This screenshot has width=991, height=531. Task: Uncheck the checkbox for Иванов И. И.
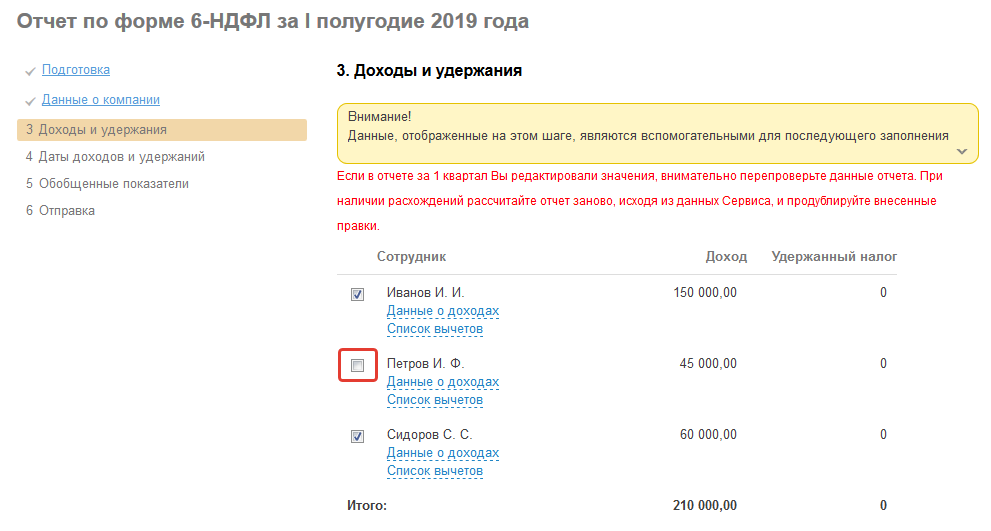click(357, 295)
